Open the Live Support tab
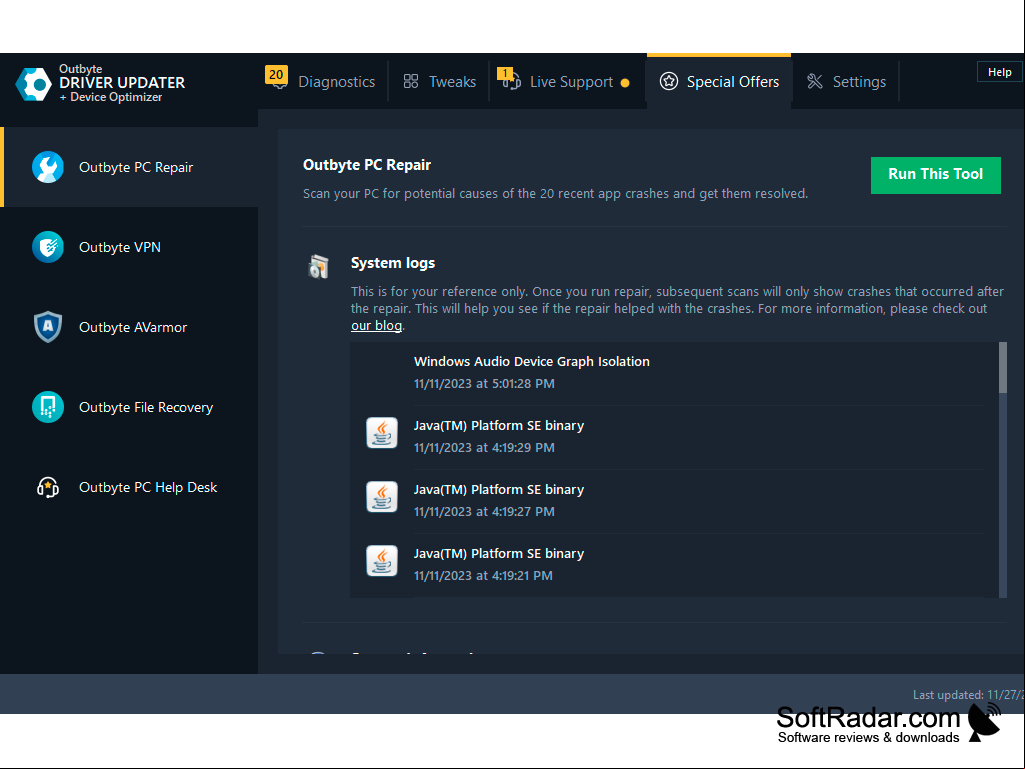The image size is (1025, 769). pyautogui.click(x=567, y=82)
